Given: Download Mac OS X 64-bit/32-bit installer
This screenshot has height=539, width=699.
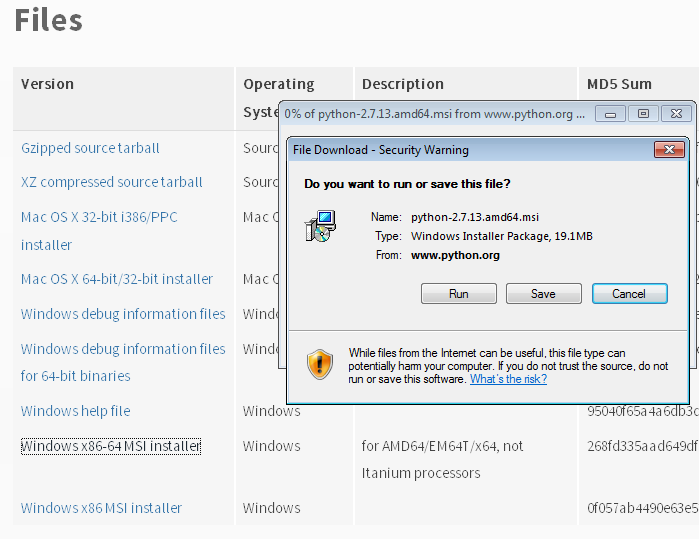Looking at the screenshot, I should coord(117,279).
